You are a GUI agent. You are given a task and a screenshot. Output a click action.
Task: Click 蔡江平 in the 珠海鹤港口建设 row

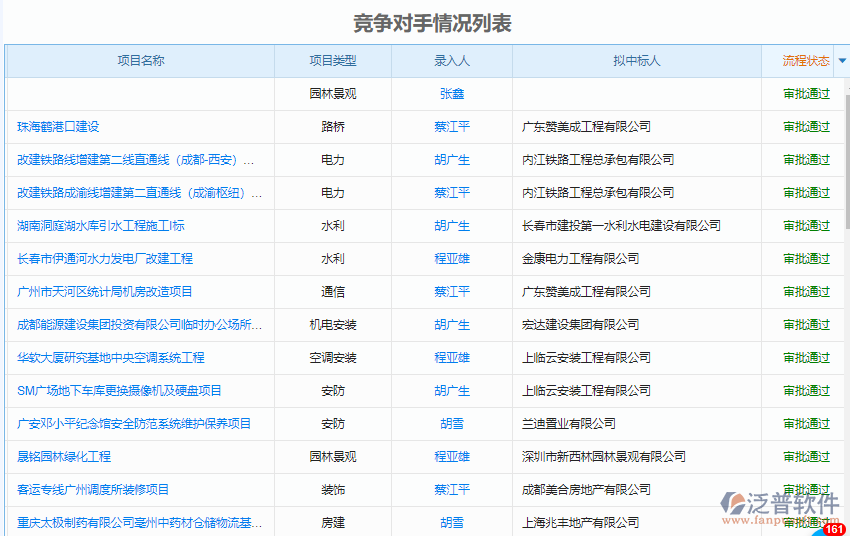click(452, 127)
